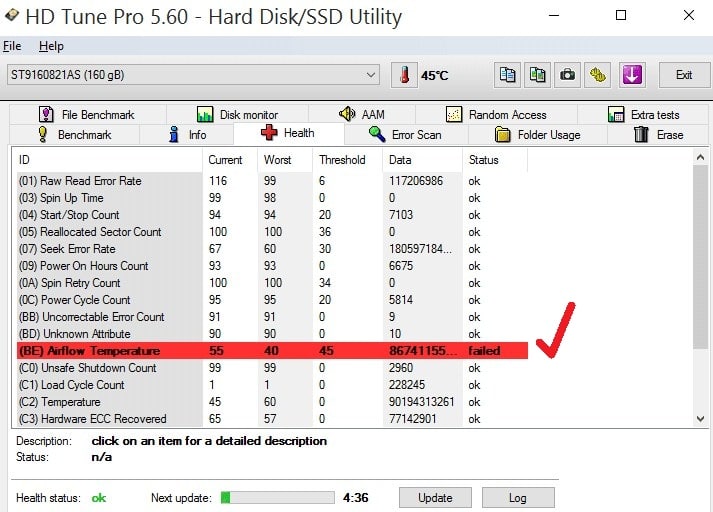Screen dimensions: 713x512
Task: Click the camera save screenshot icon
Action: click(567, 75)
